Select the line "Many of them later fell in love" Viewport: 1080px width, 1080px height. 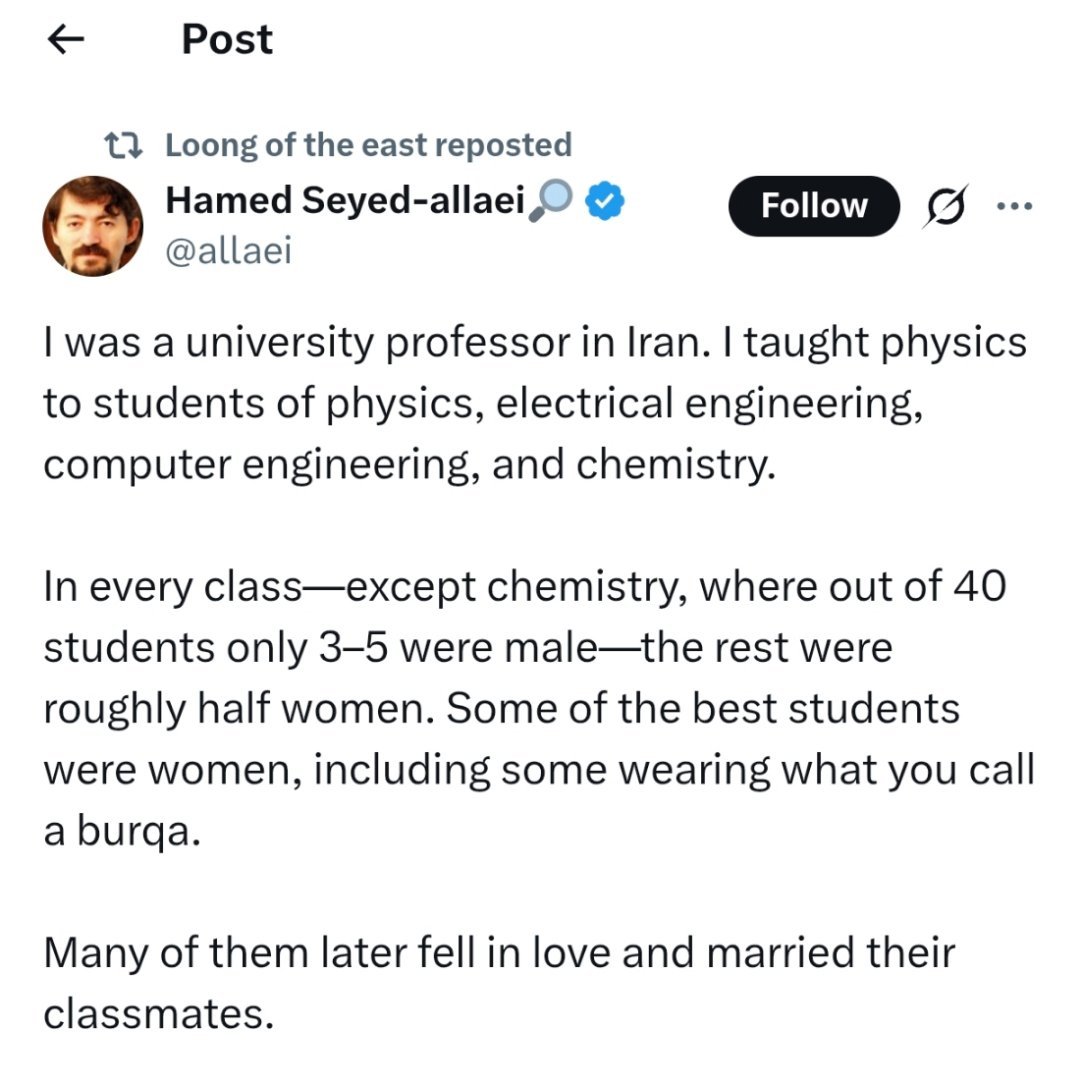tap(499, 952)
